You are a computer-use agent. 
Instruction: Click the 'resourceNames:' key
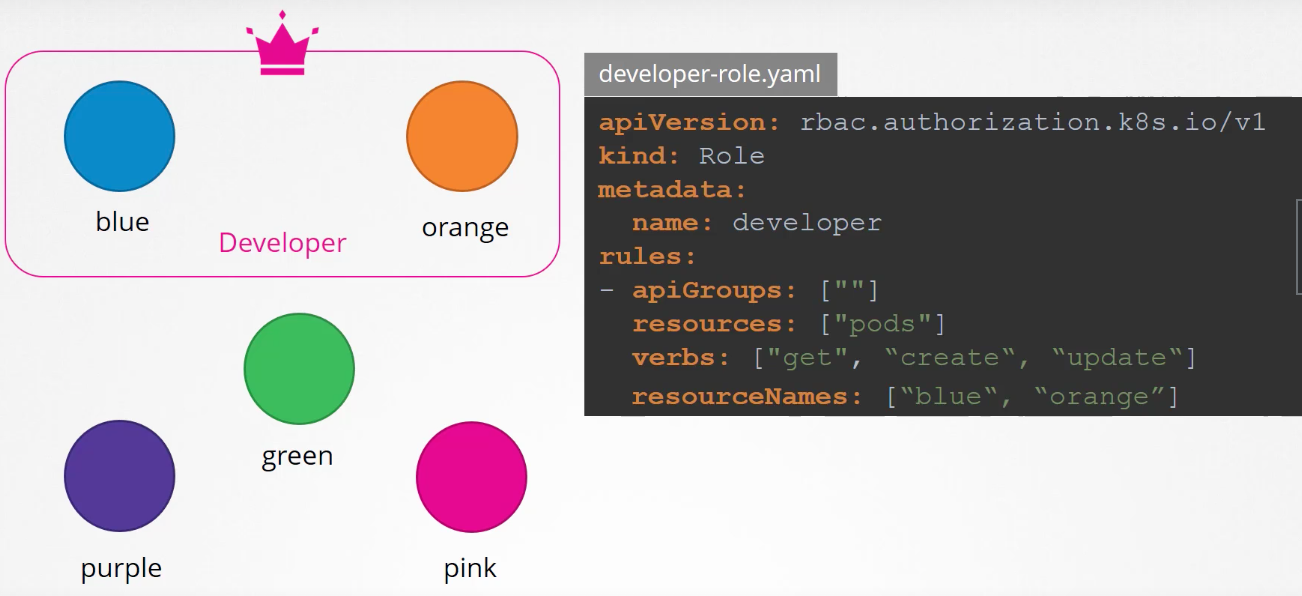point(747,396)
